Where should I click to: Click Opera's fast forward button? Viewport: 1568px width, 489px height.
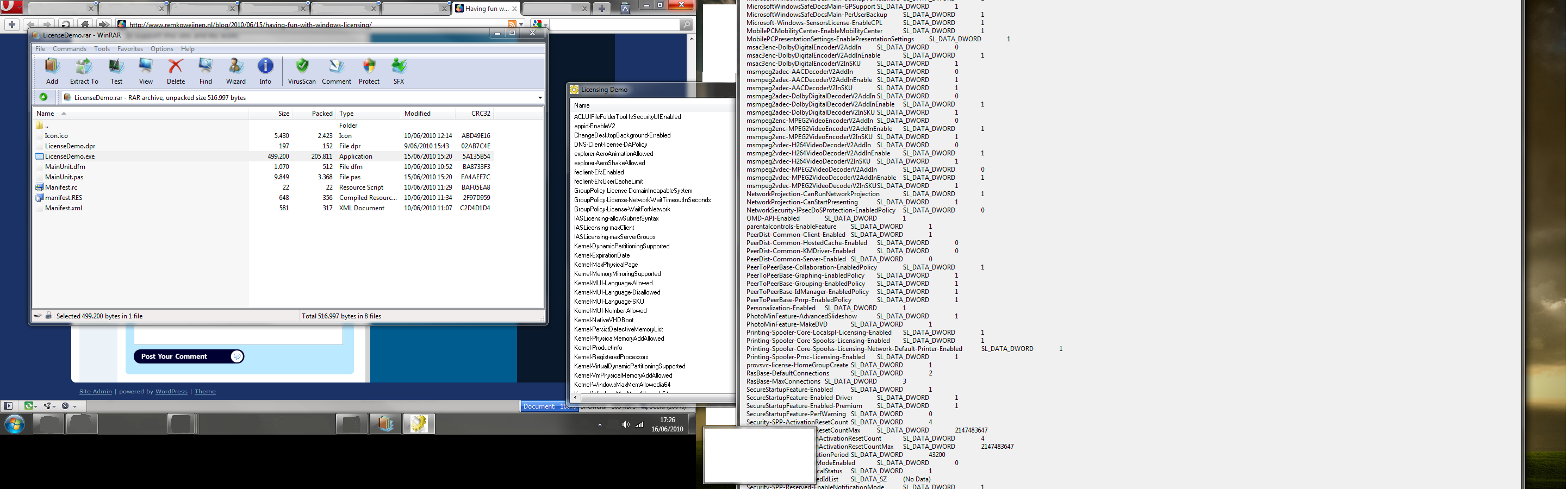[104, 25]
